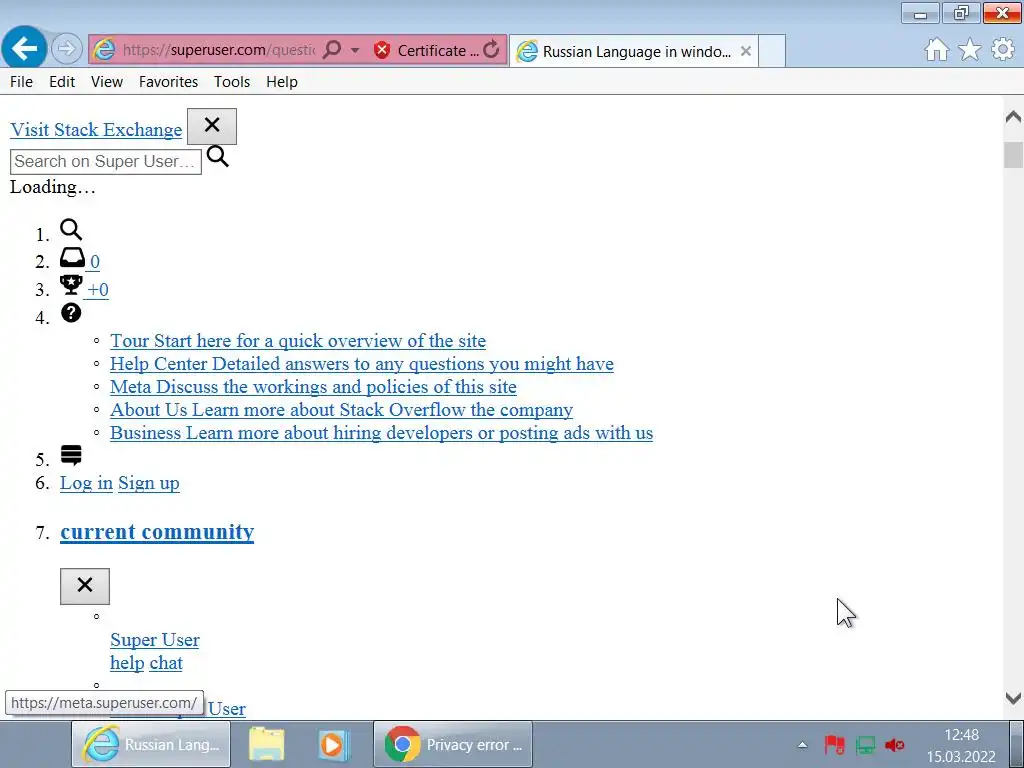The width and height of the screenshot is (1024, 768).
Task: Open File Explorer folder taskbar icon
Action: tap(266, 744)
